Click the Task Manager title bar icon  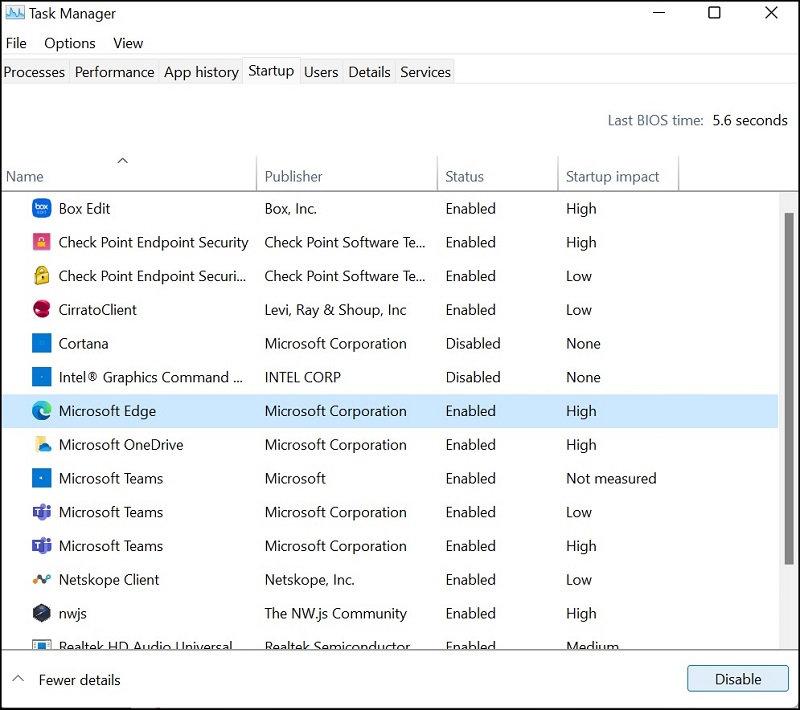(x=15, y=13)
